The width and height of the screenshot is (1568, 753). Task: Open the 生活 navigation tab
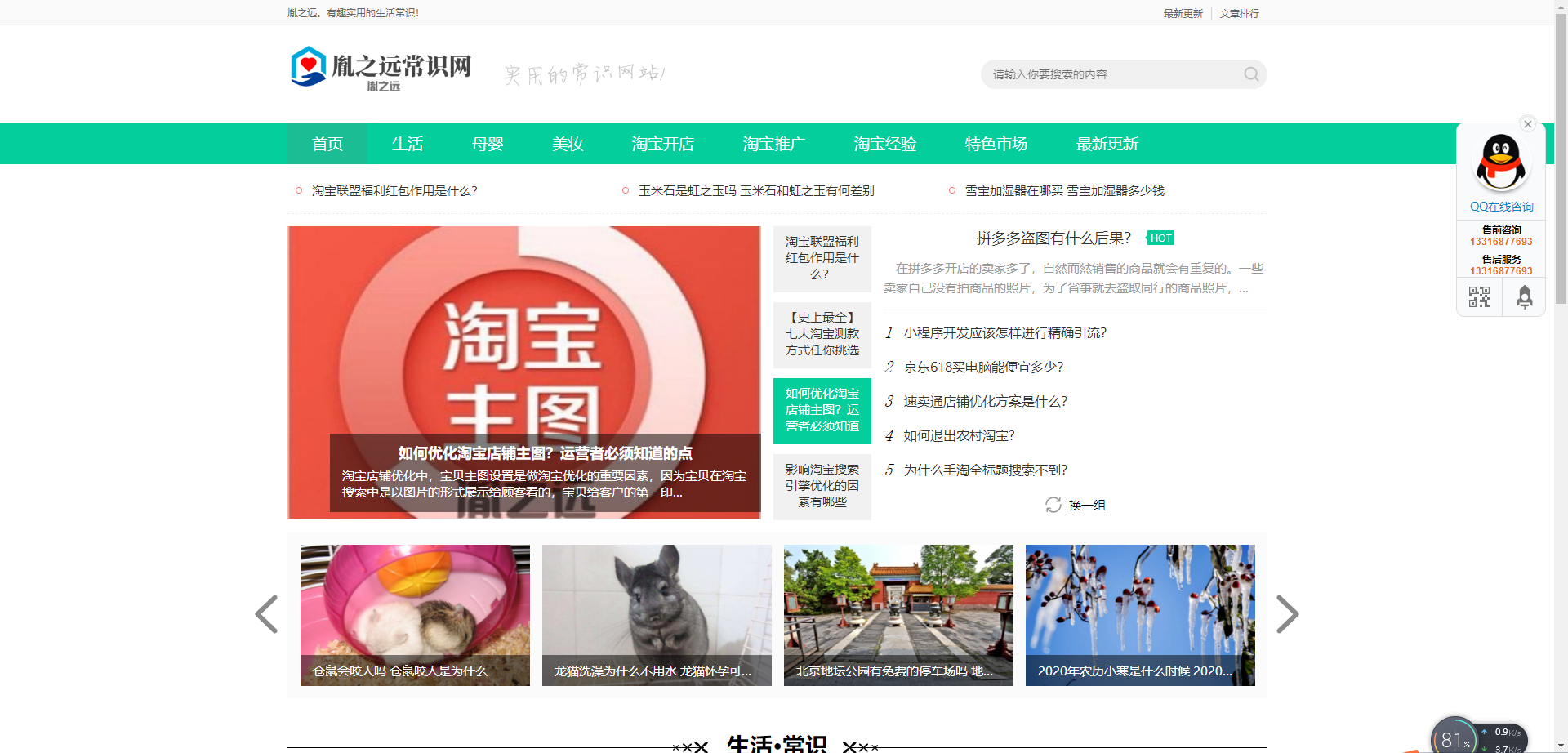(408, 144)
